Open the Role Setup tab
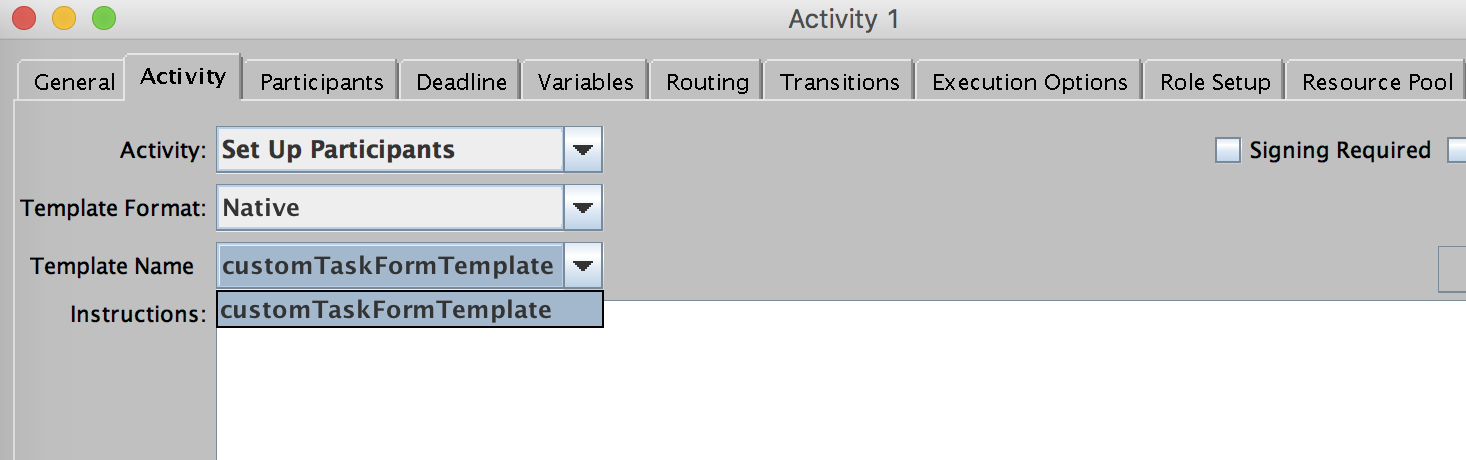Screen dimensions: 1466x460 (x=1215, y=82)
